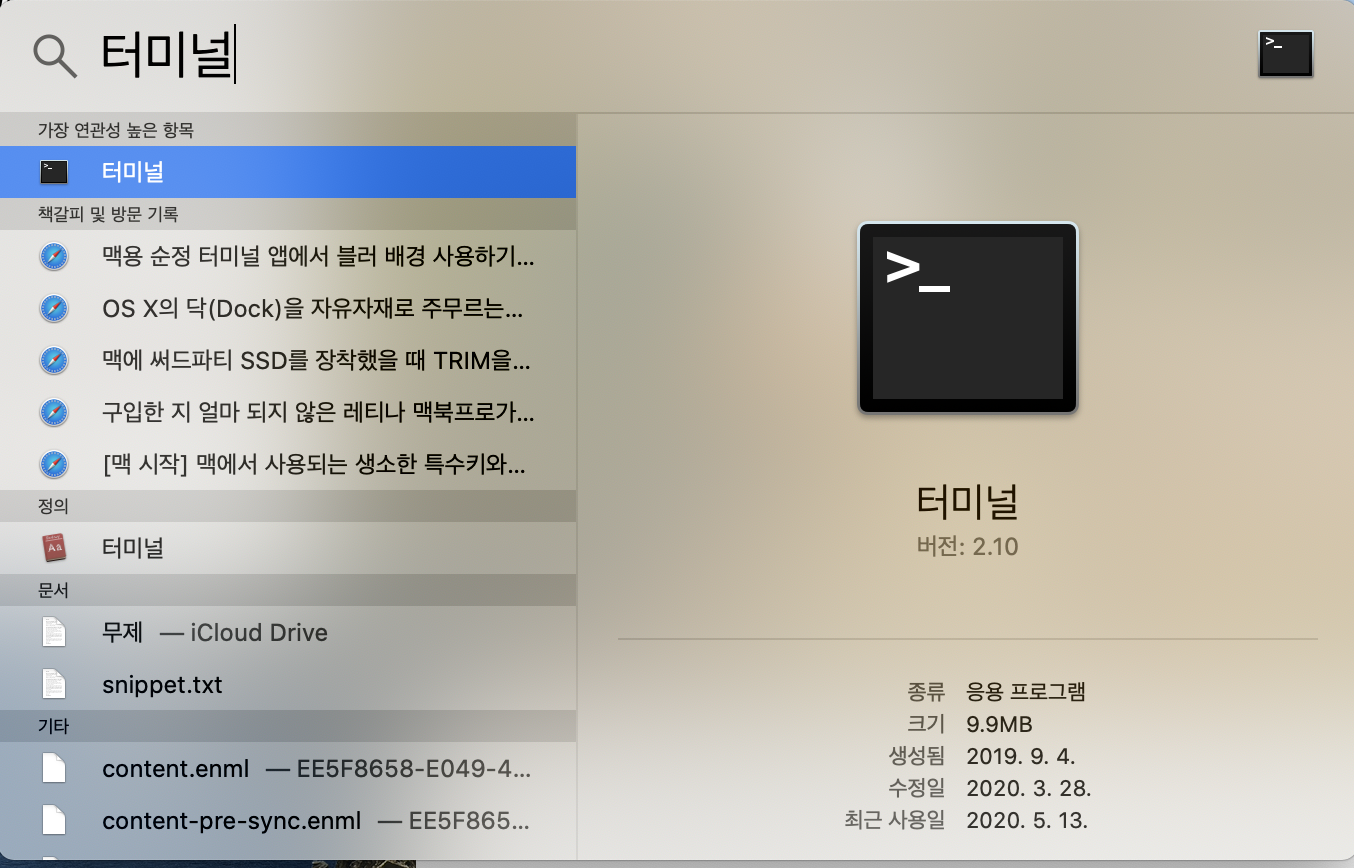This screenshot has width=1354, height=868.
Task: Click the file icon beside content-pre-sync.enml
Action: tap(54, 821)
